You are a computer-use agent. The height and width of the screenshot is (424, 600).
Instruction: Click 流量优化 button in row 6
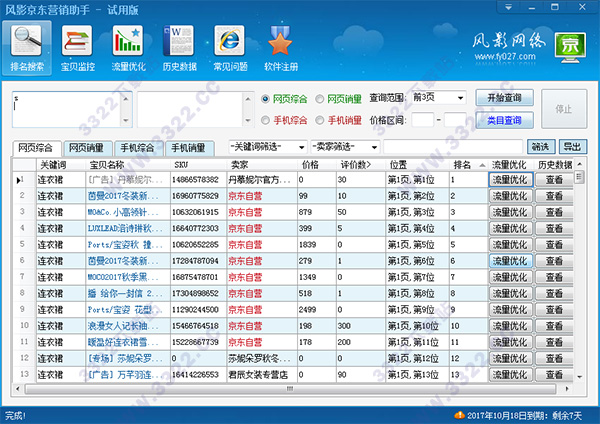(511, 261)
